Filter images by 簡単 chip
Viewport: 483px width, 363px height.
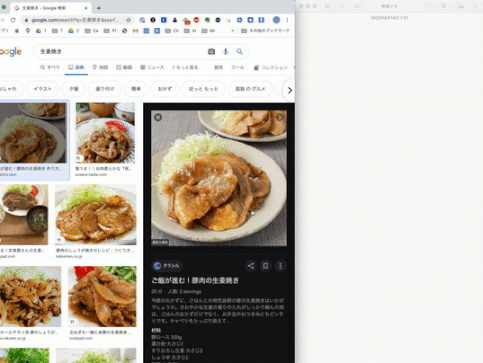136,89
